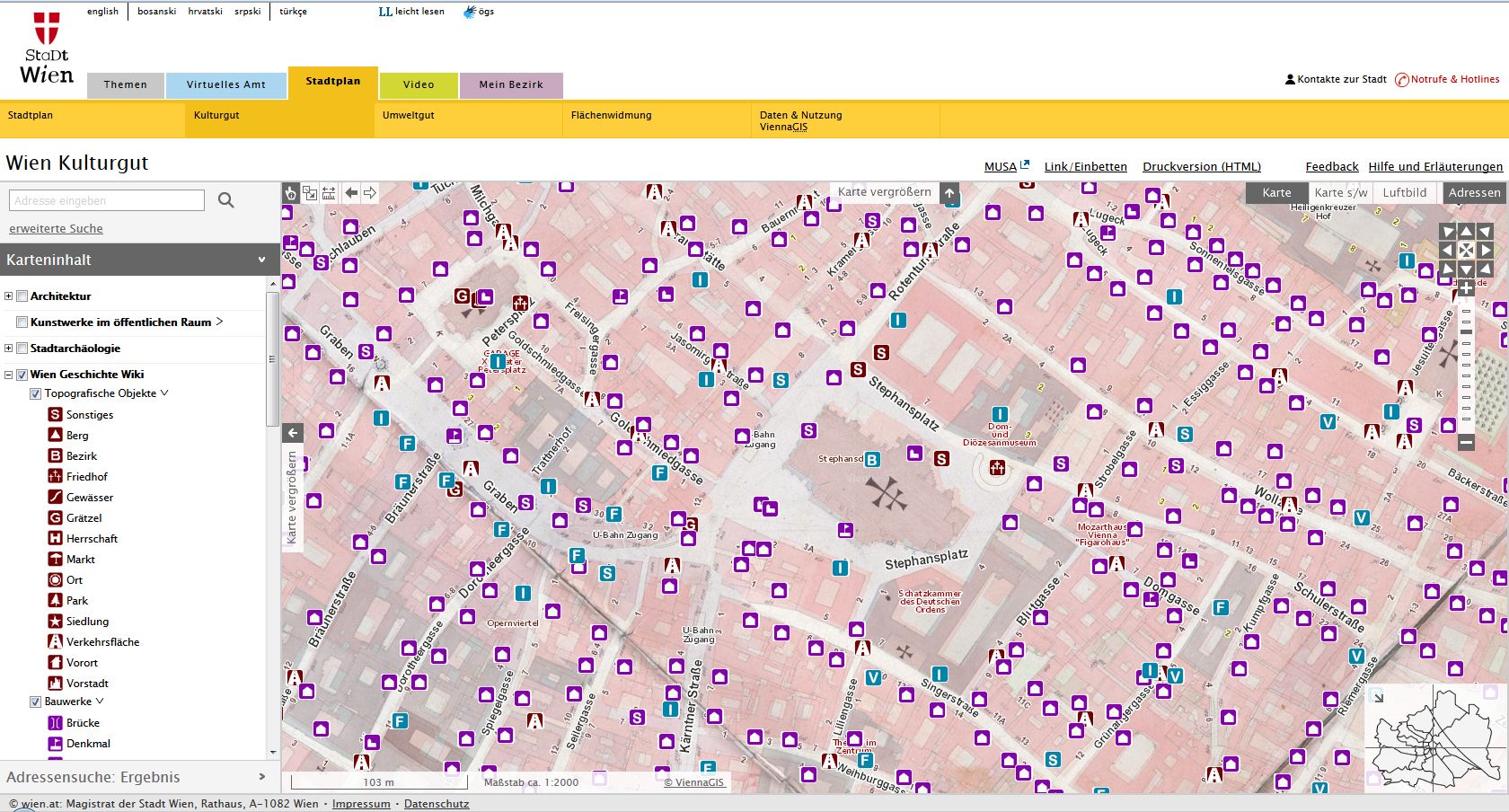
Task: Pan map west with left arrow
Action: [1447, 250]
